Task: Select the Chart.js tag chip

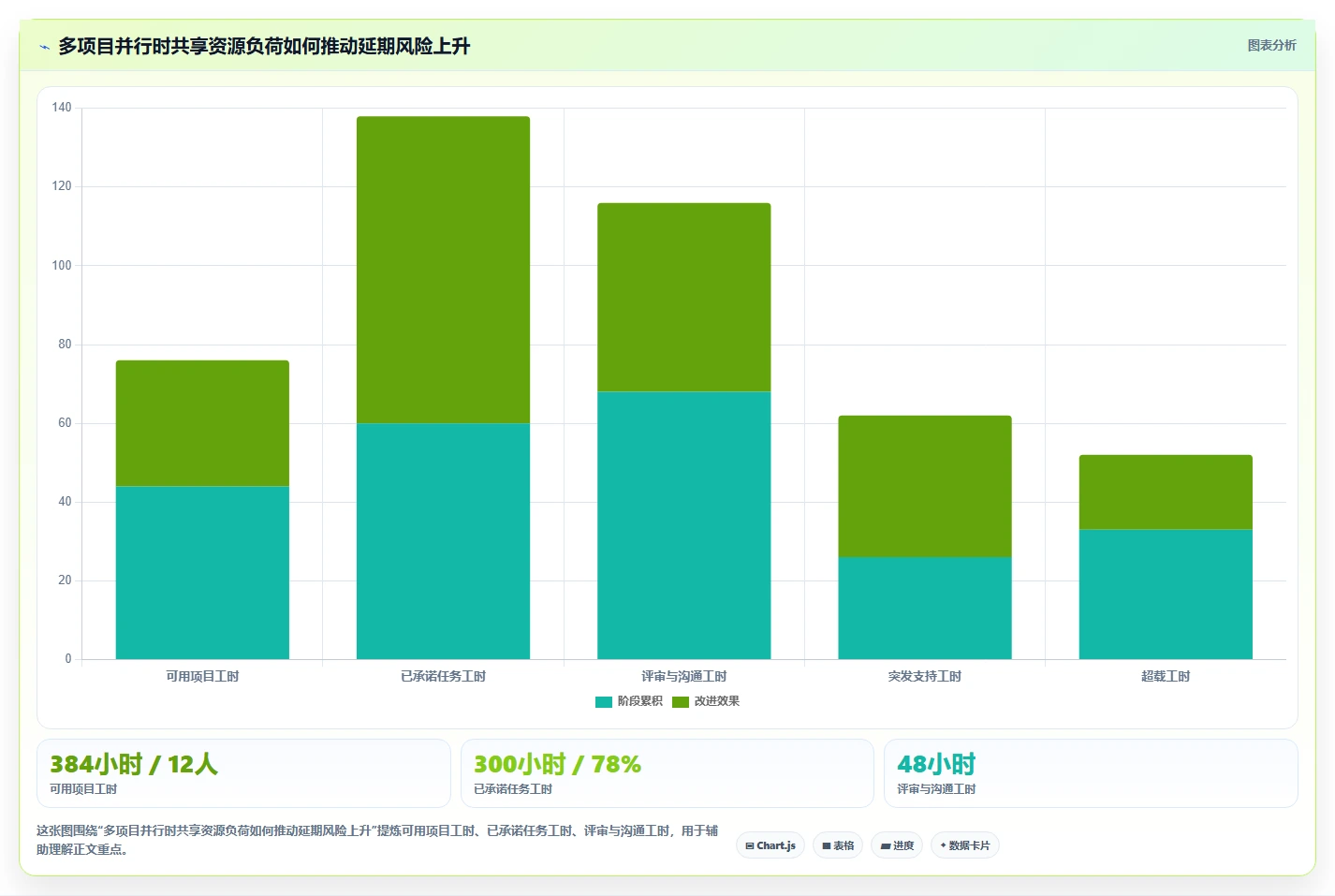Action: coord(770,845)
